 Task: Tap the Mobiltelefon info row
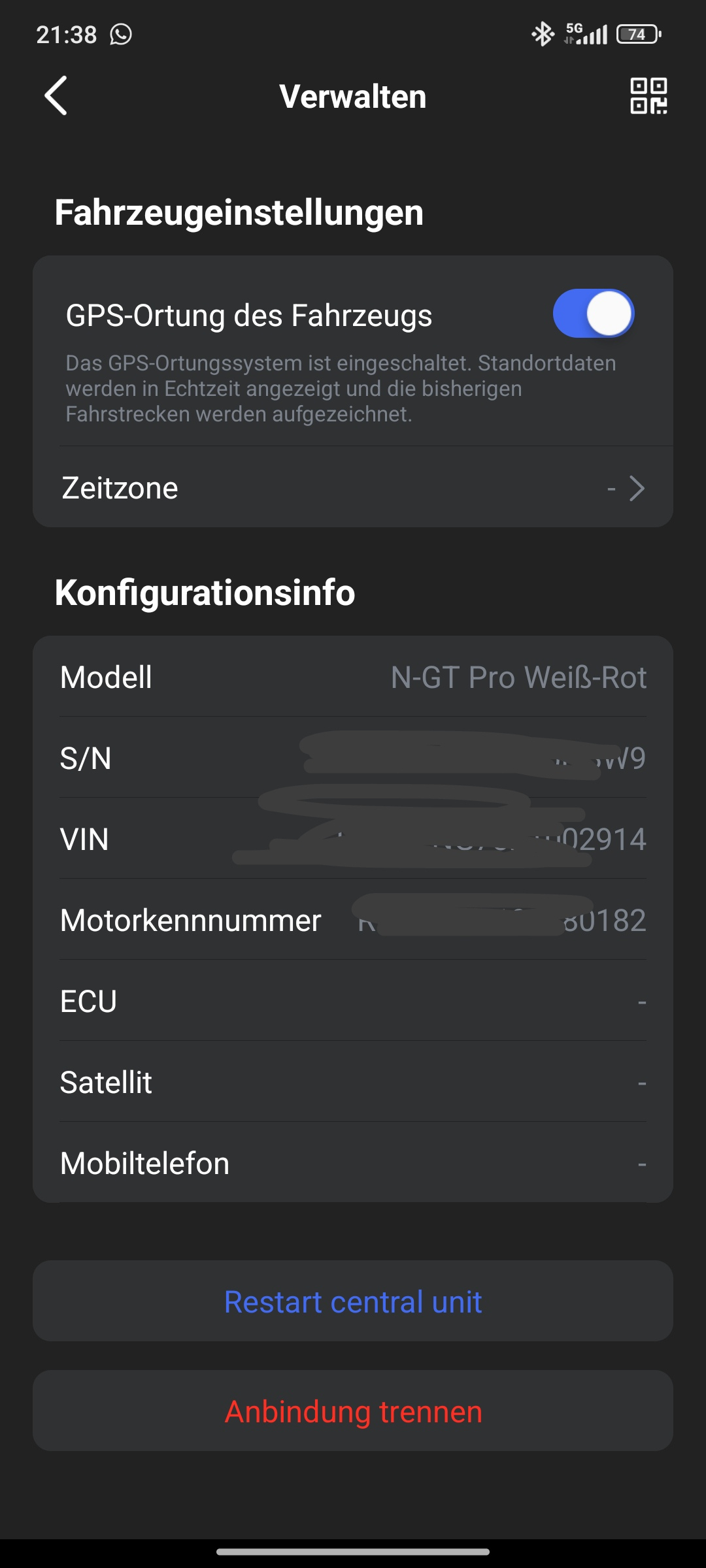coord(353,1163)
